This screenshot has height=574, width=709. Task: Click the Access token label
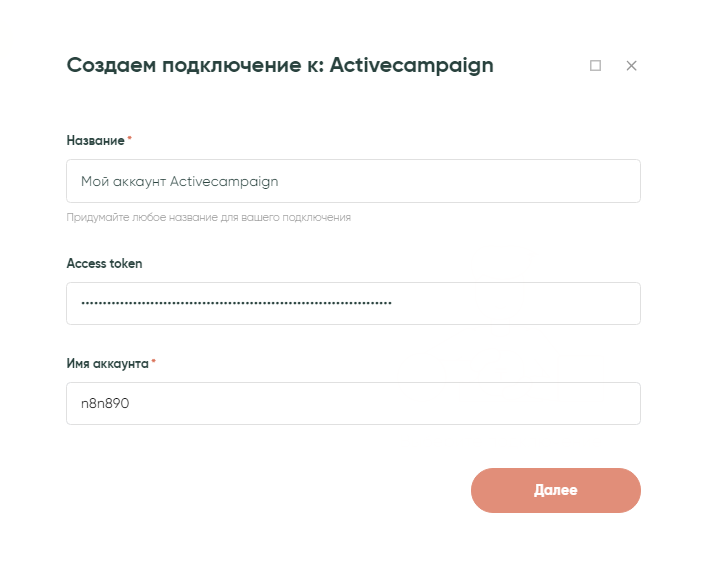point(104,263)
